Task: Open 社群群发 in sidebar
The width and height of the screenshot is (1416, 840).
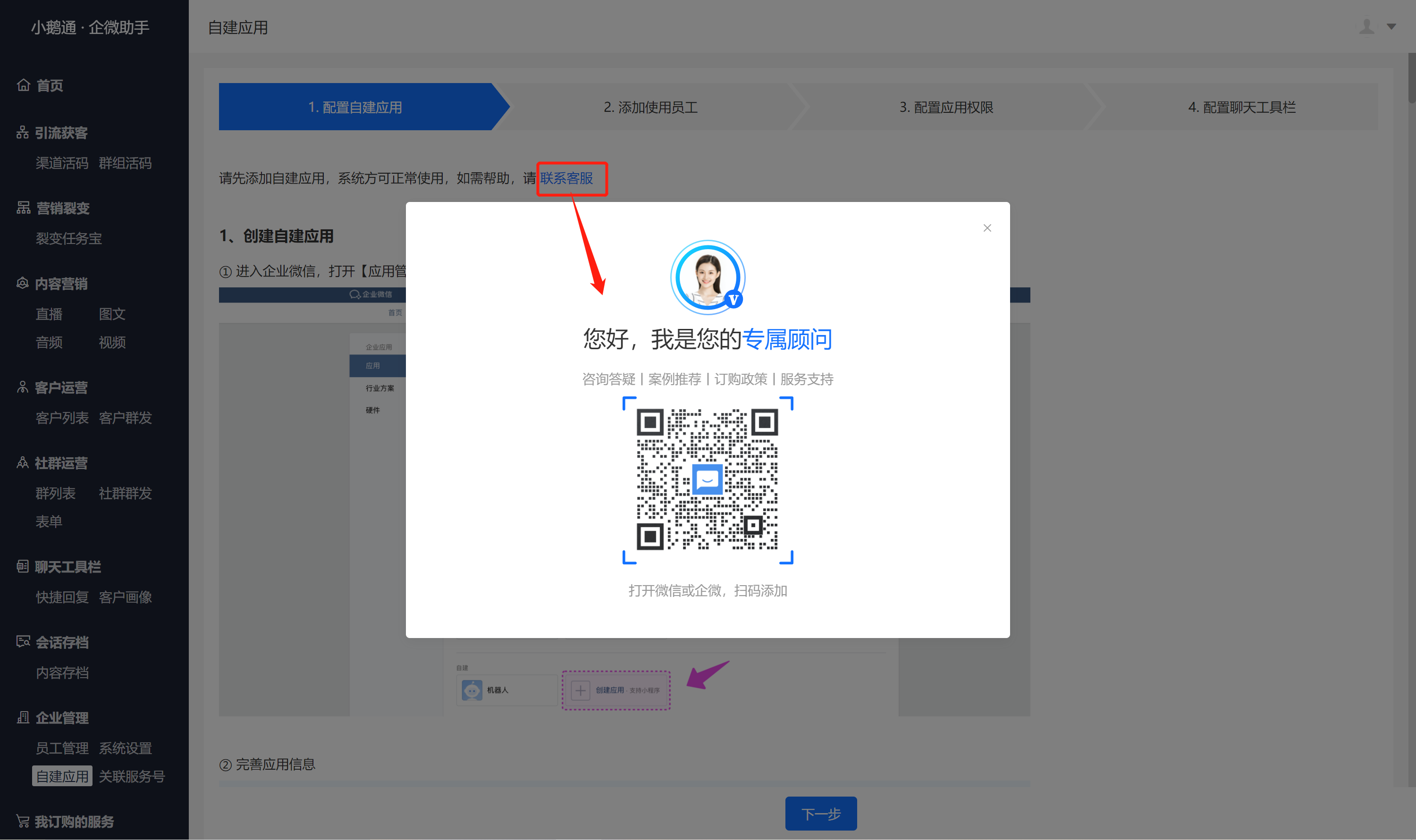Action: 125,493
